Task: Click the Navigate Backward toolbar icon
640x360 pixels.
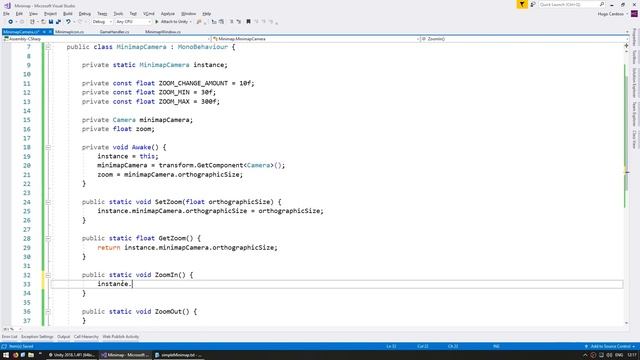Action: click(x=11, y=22)
